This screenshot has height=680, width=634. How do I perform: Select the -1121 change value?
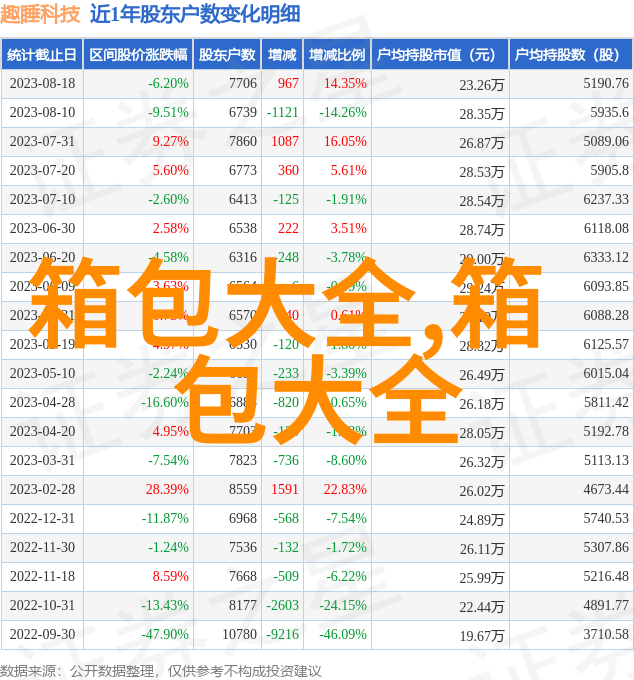click(282, 112)
